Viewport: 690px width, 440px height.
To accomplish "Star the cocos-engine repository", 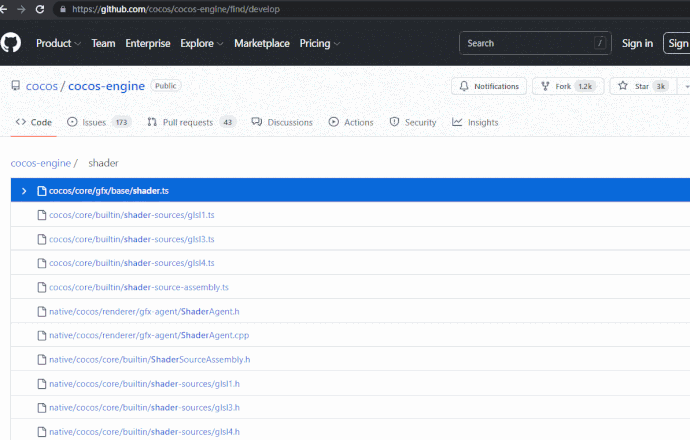I will (643, 86).
